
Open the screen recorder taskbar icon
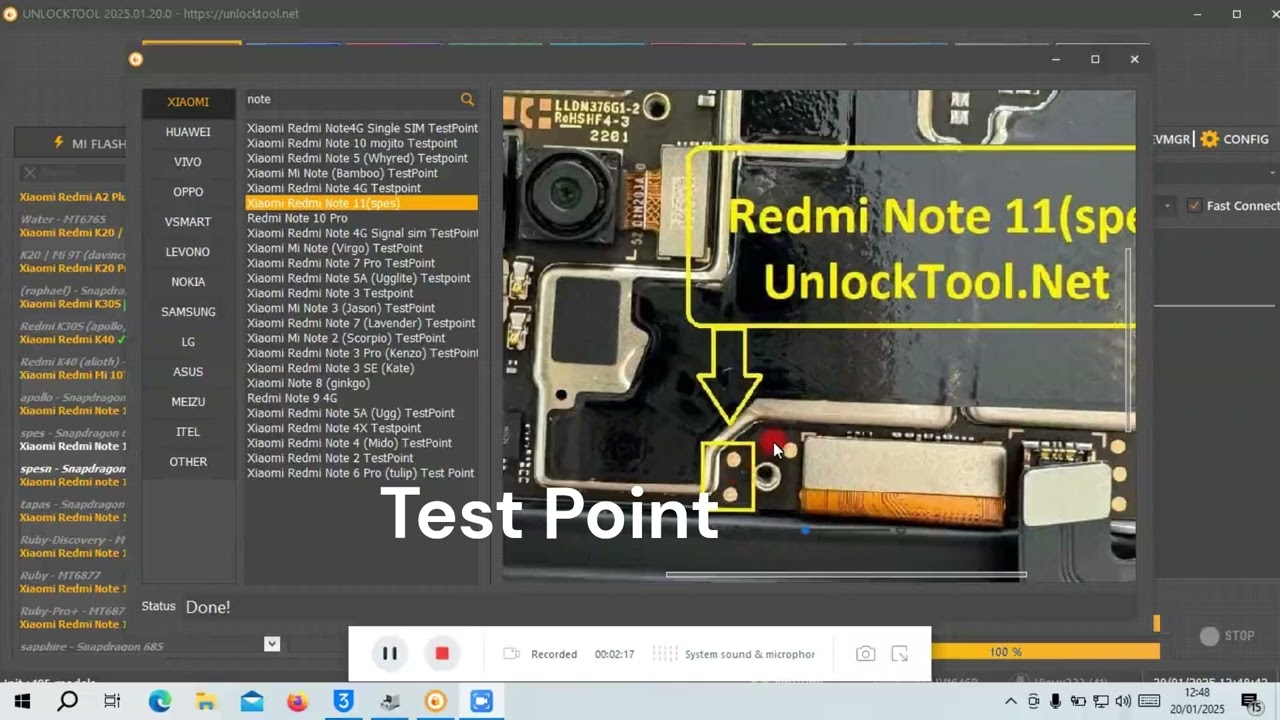pos(482,702)
